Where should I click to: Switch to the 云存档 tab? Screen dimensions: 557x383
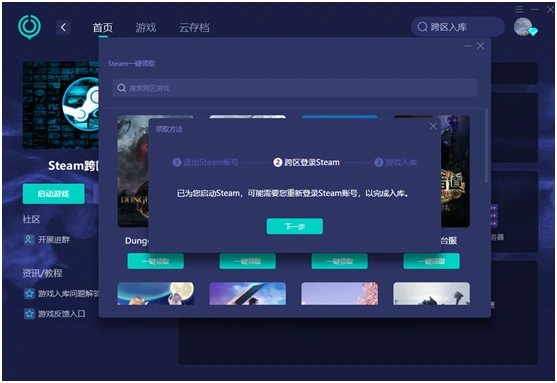tap(194, 27)
